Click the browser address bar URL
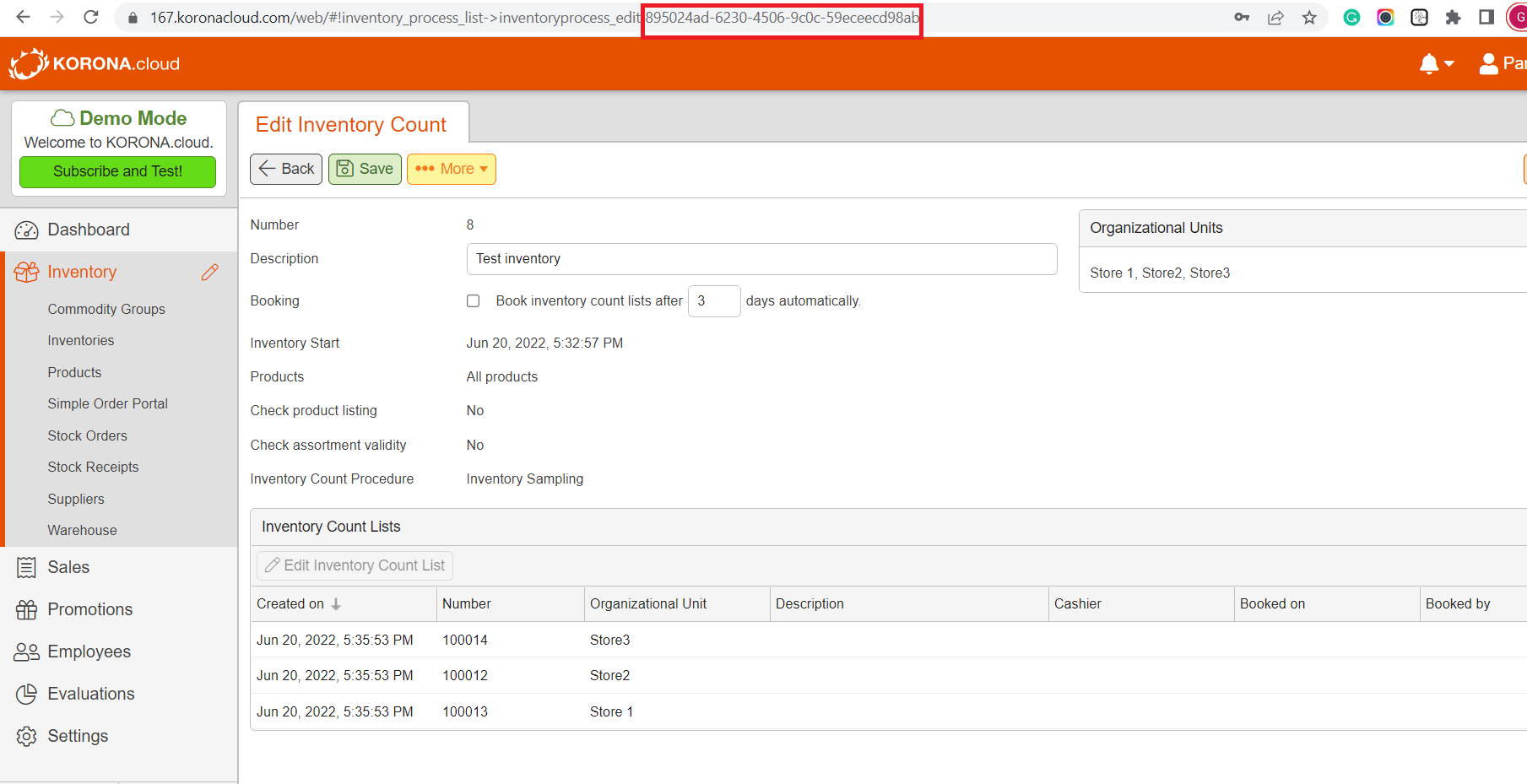The height and width of the screenshot is (784, 1527). [534, 18]
